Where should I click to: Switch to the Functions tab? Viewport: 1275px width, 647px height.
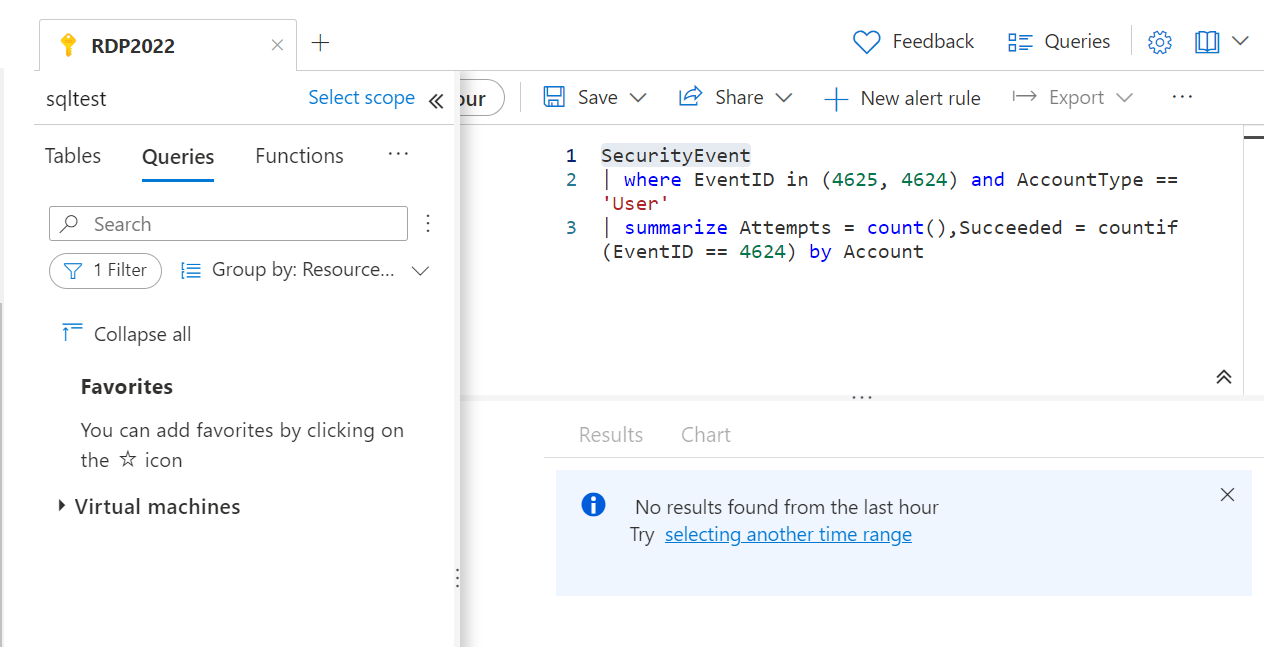[x=299, y=156]
